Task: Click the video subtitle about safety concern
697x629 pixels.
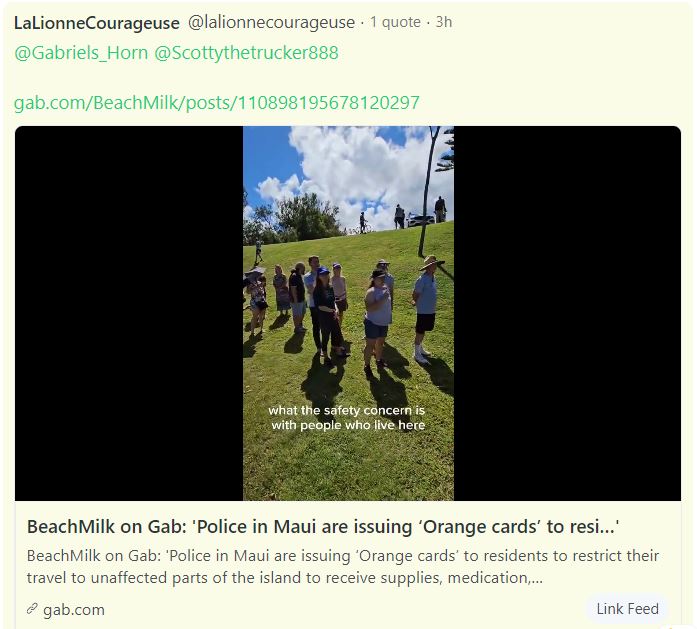Action: (347, 417)
